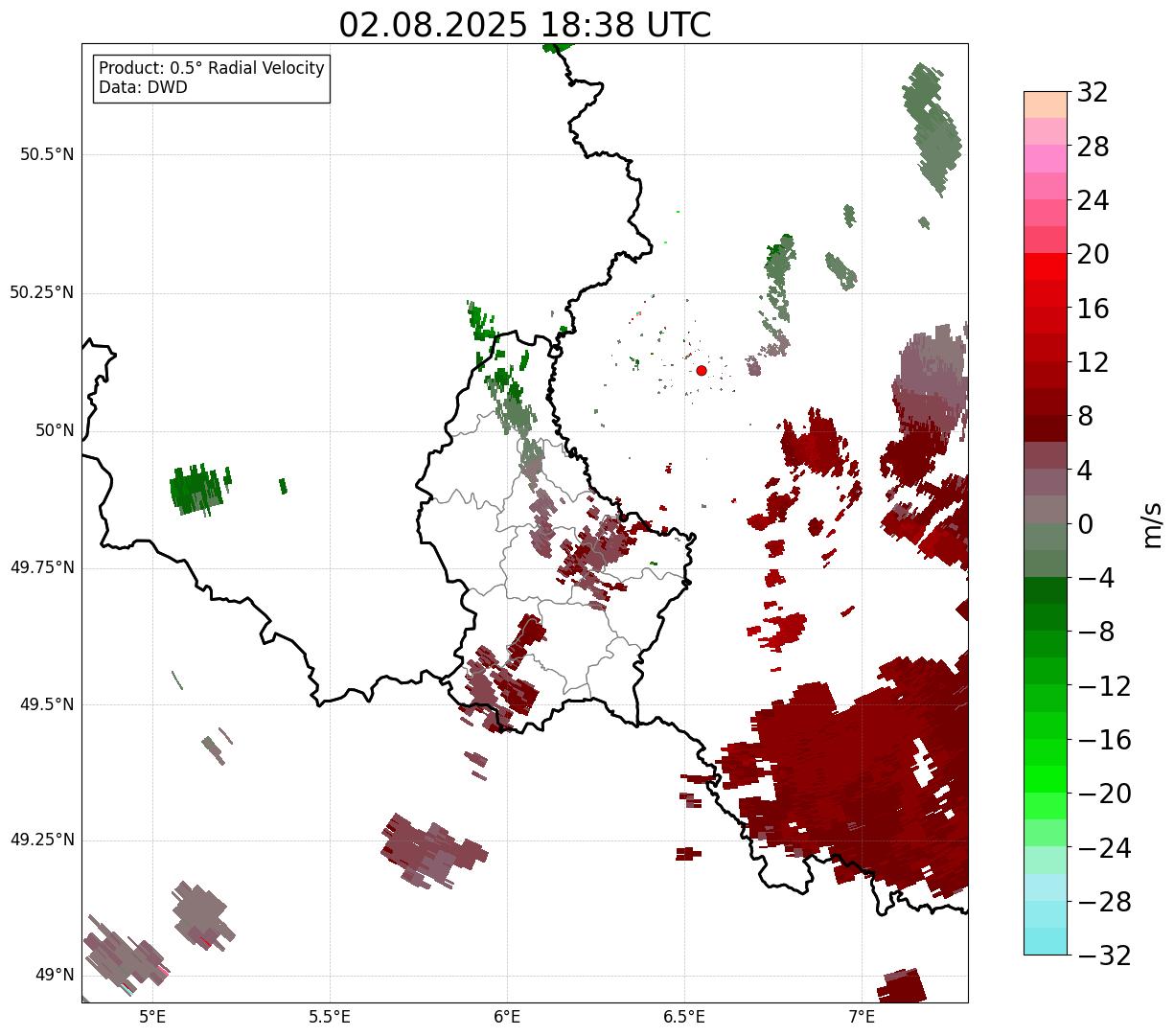This screenshot has height=1036, width=1174.
Task: Click the colorbar tick label −8
Action: coord(1095,632)
